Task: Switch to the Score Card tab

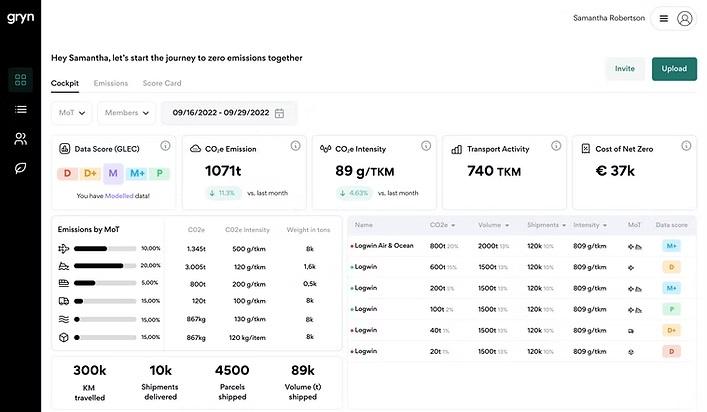Action: tap(162, 83)
